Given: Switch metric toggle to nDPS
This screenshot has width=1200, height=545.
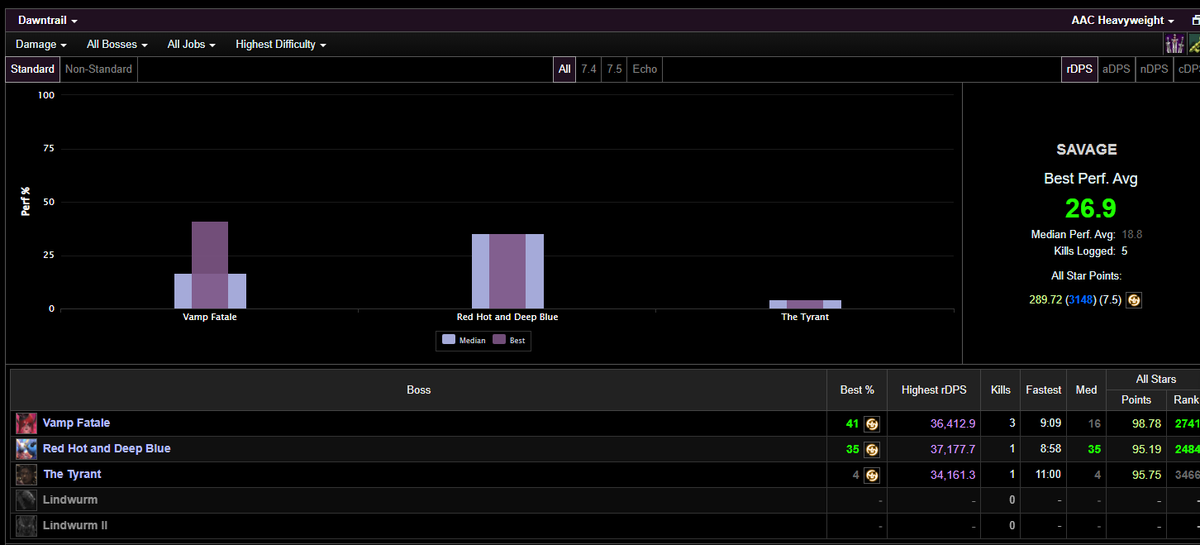Looking at the screenshot, I should tap(1154, 69).
